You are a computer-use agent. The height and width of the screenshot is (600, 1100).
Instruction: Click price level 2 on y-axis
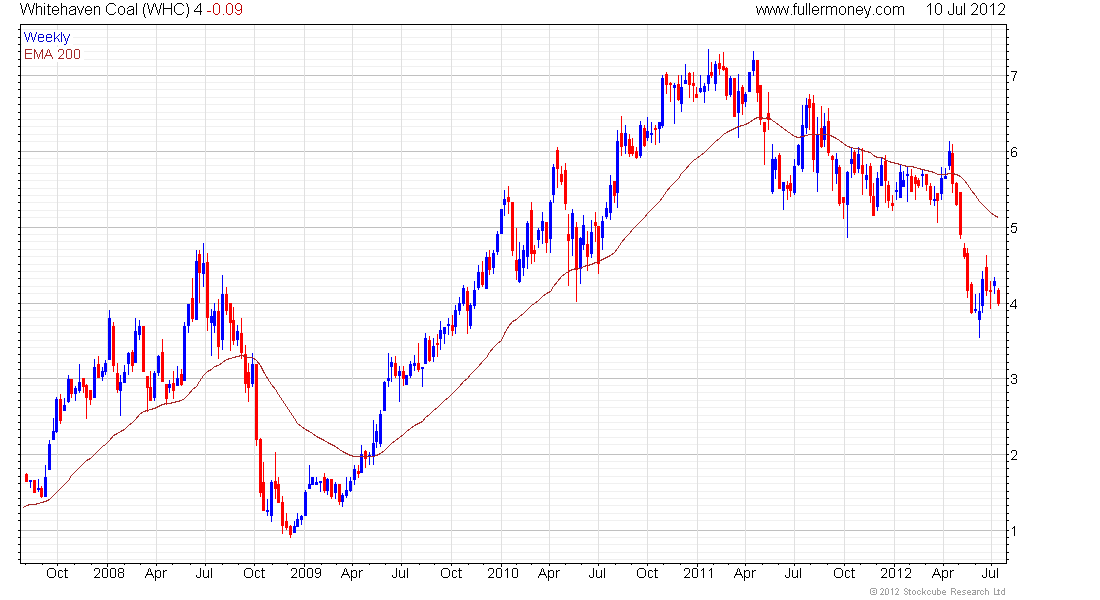coord(1014,455)
